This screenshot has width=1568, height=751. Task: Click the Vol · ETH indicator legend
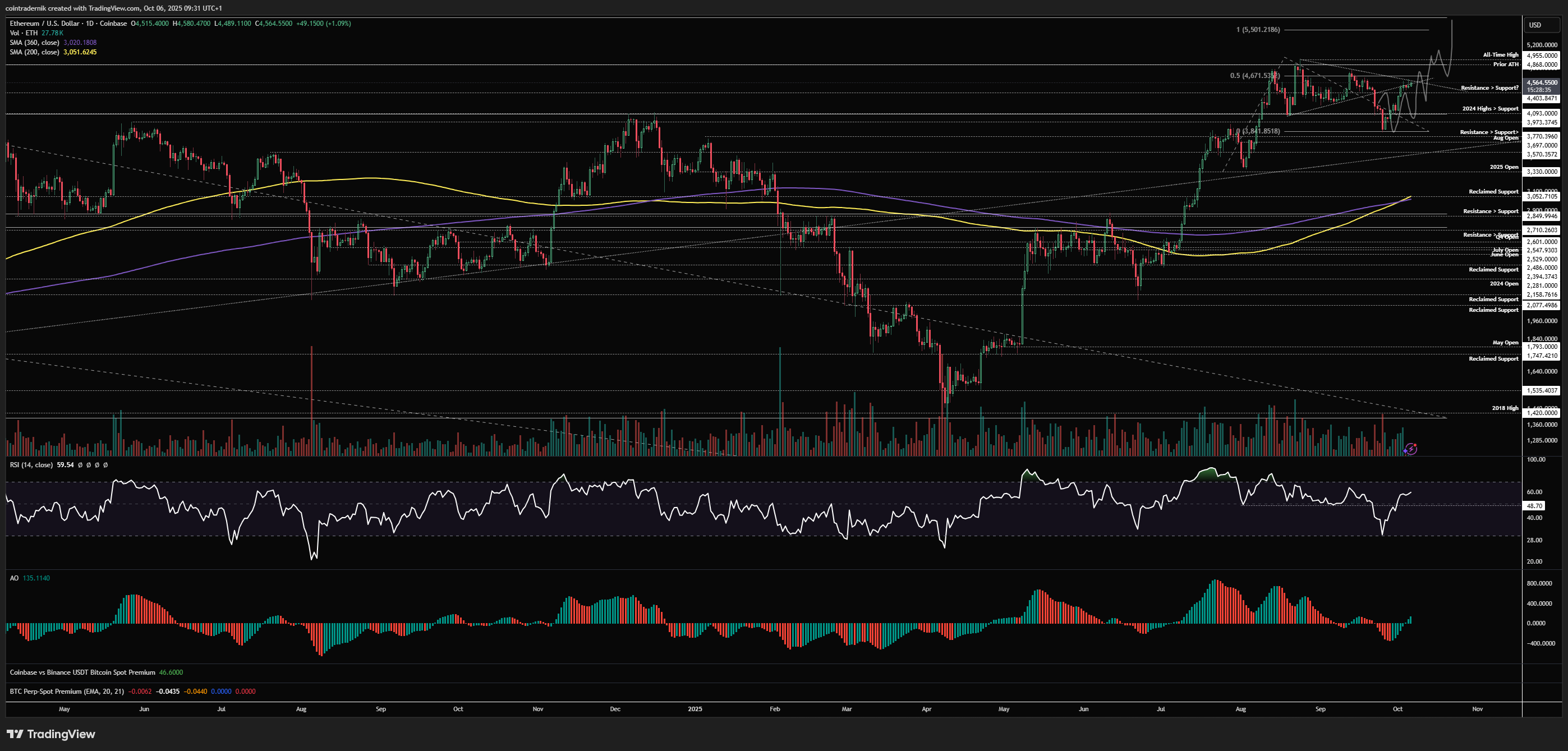click(x=24, y=33)
